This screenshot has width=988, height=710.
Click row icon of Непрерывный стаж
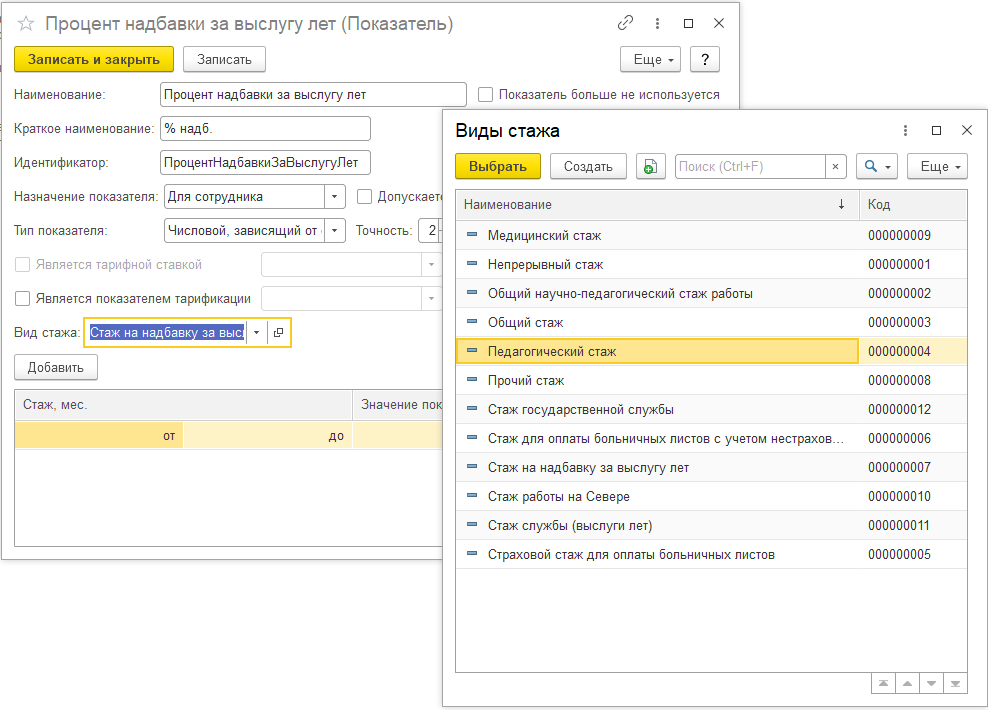[x=472, y=263]
